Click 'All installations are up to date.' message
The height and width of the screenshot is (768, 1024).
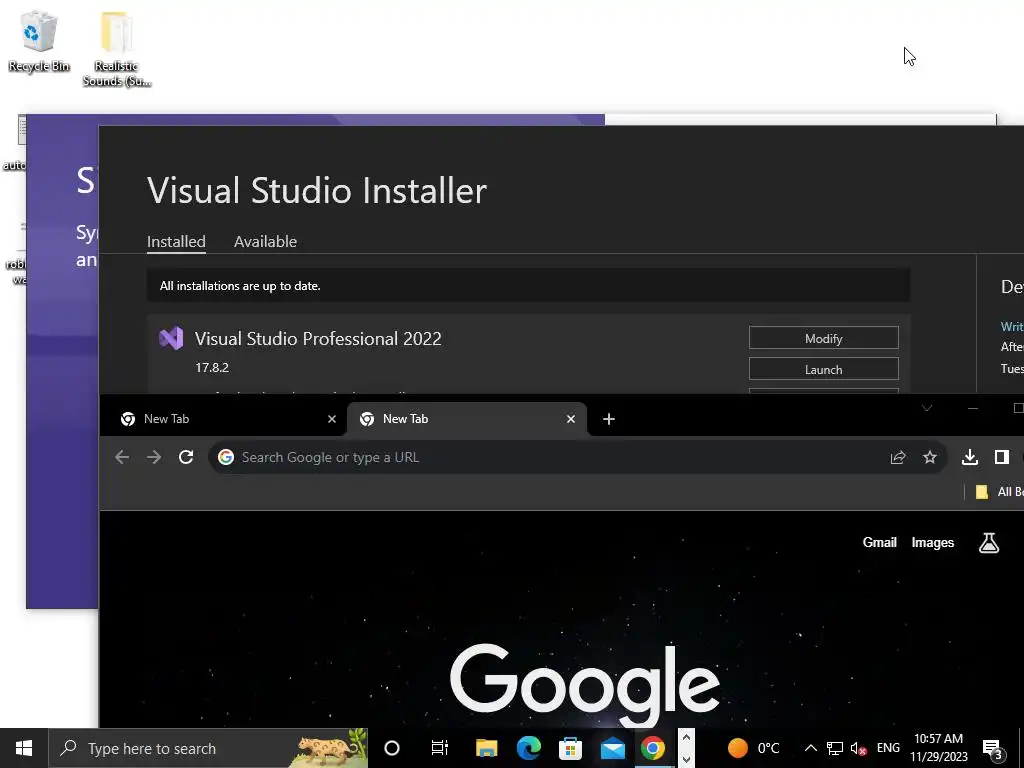point(240,286)
